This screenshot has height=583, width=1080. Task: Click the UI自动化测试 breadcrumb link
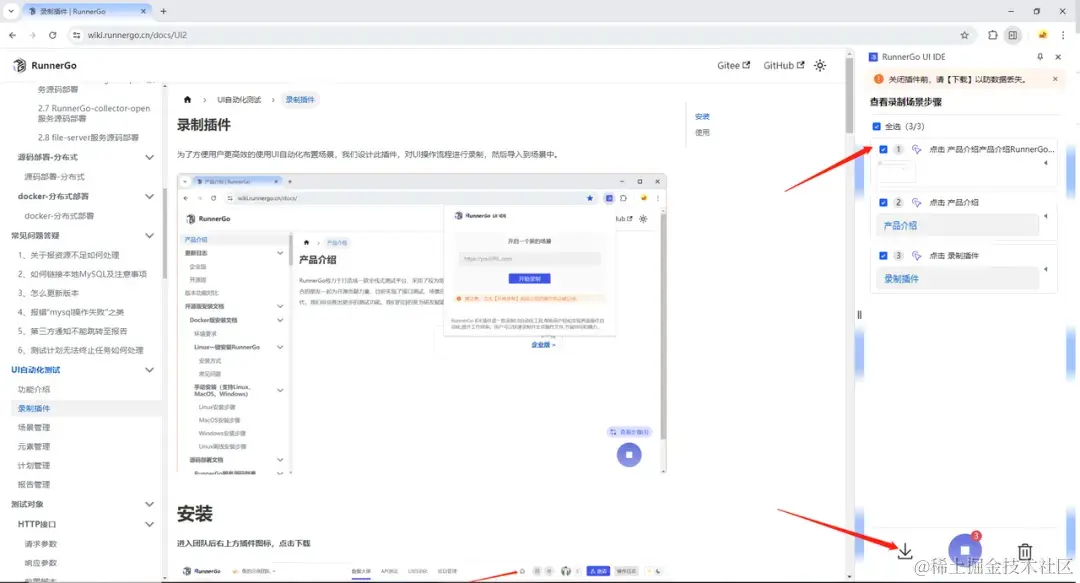point(239,100)
